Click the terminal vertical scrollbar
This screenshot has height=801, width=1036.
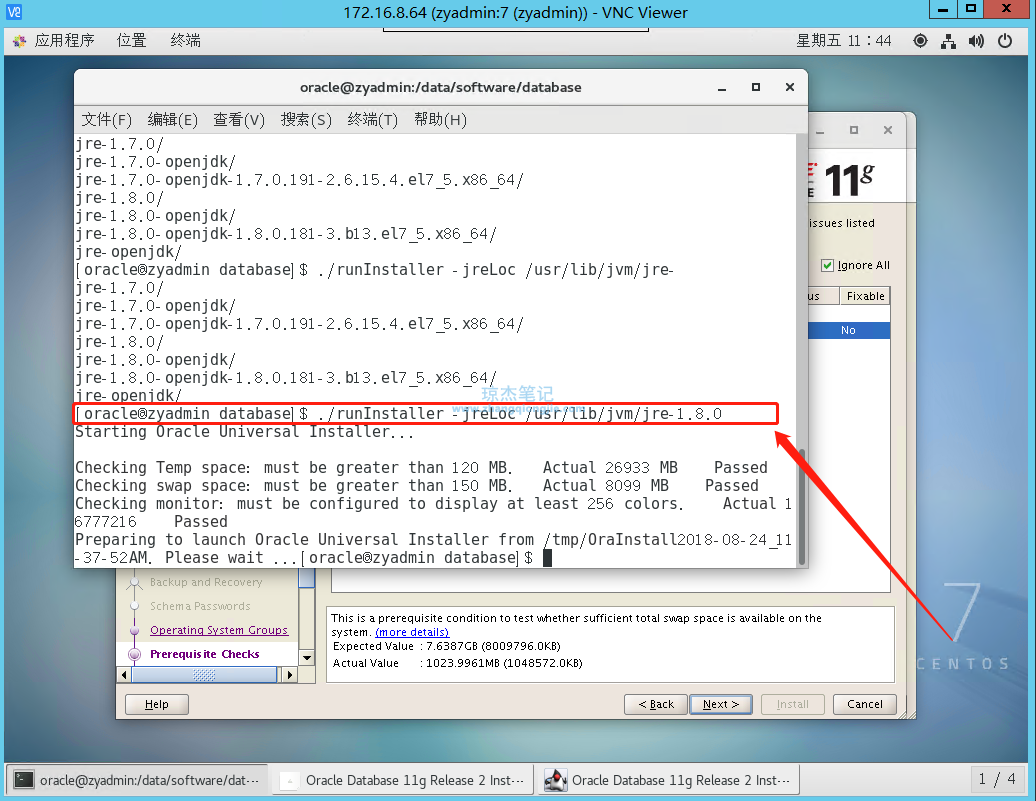pos(802,507)
